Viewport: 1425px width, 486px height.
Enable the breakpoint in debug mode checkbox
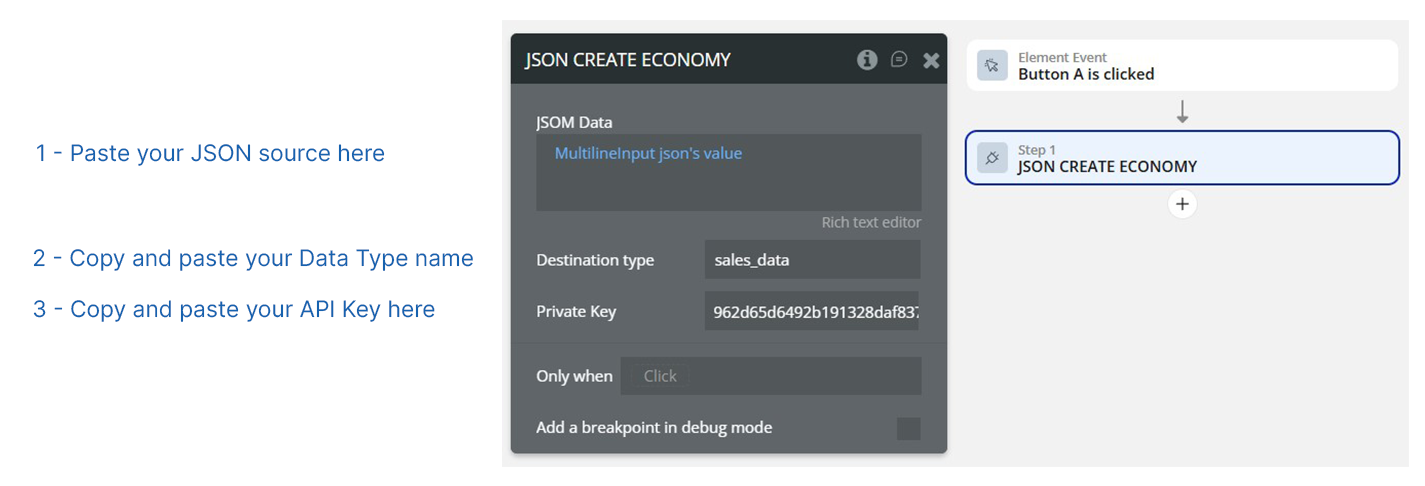[x=908, y=428]
